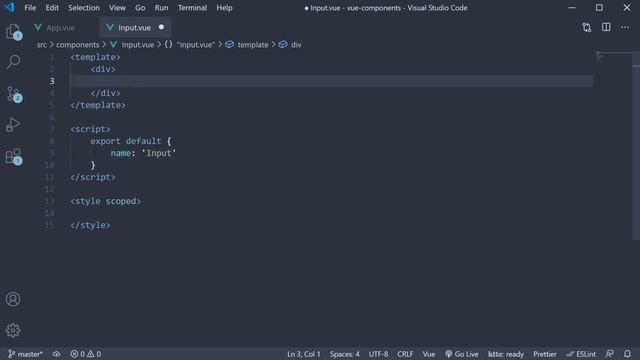Open the More Actions ellipsis menu
The width and height of the screenshot is (640, 360).
coord(625,27)
